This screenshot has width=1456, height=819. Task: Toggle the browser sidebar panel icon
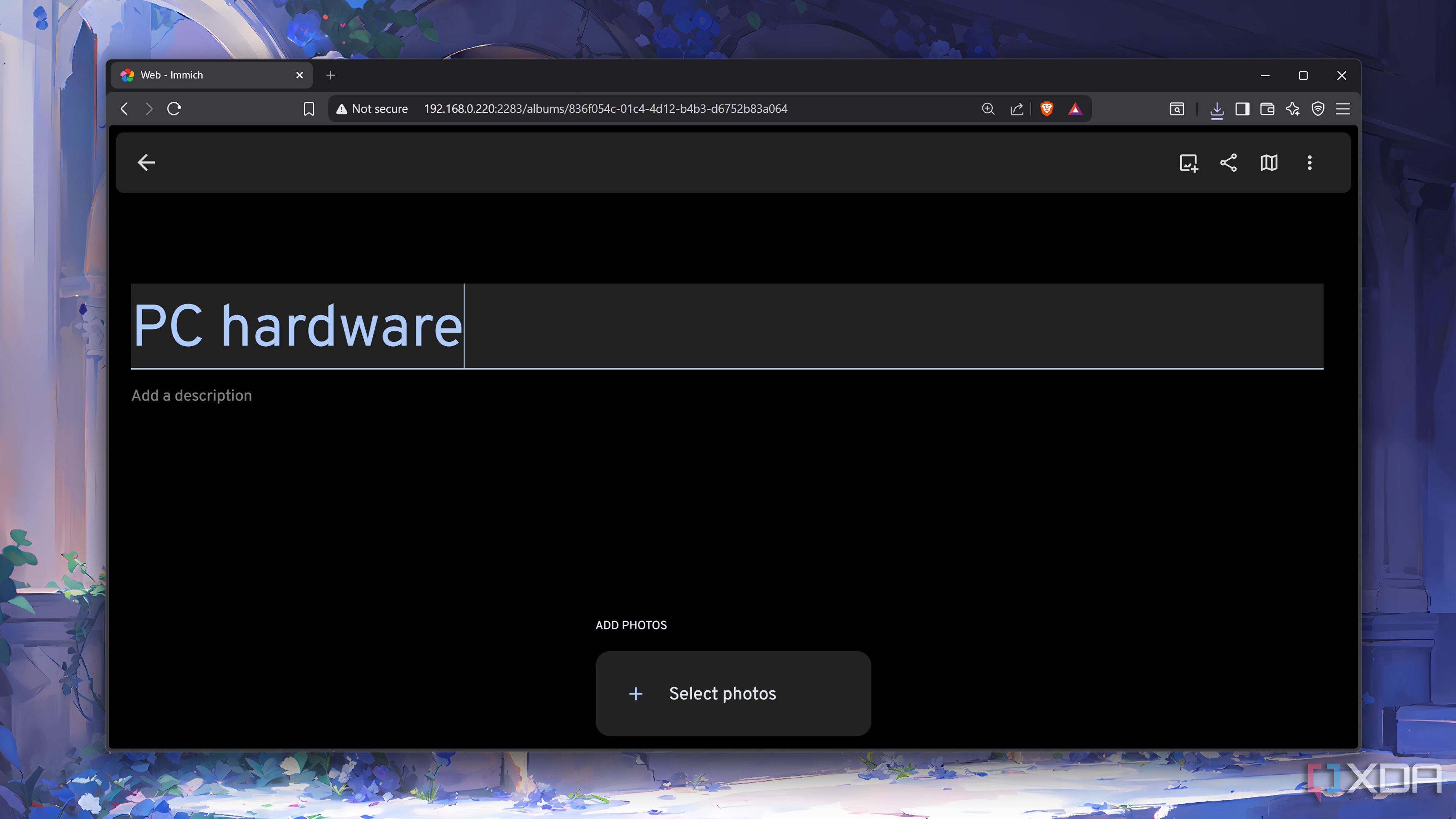click(x=1243, y=108)
